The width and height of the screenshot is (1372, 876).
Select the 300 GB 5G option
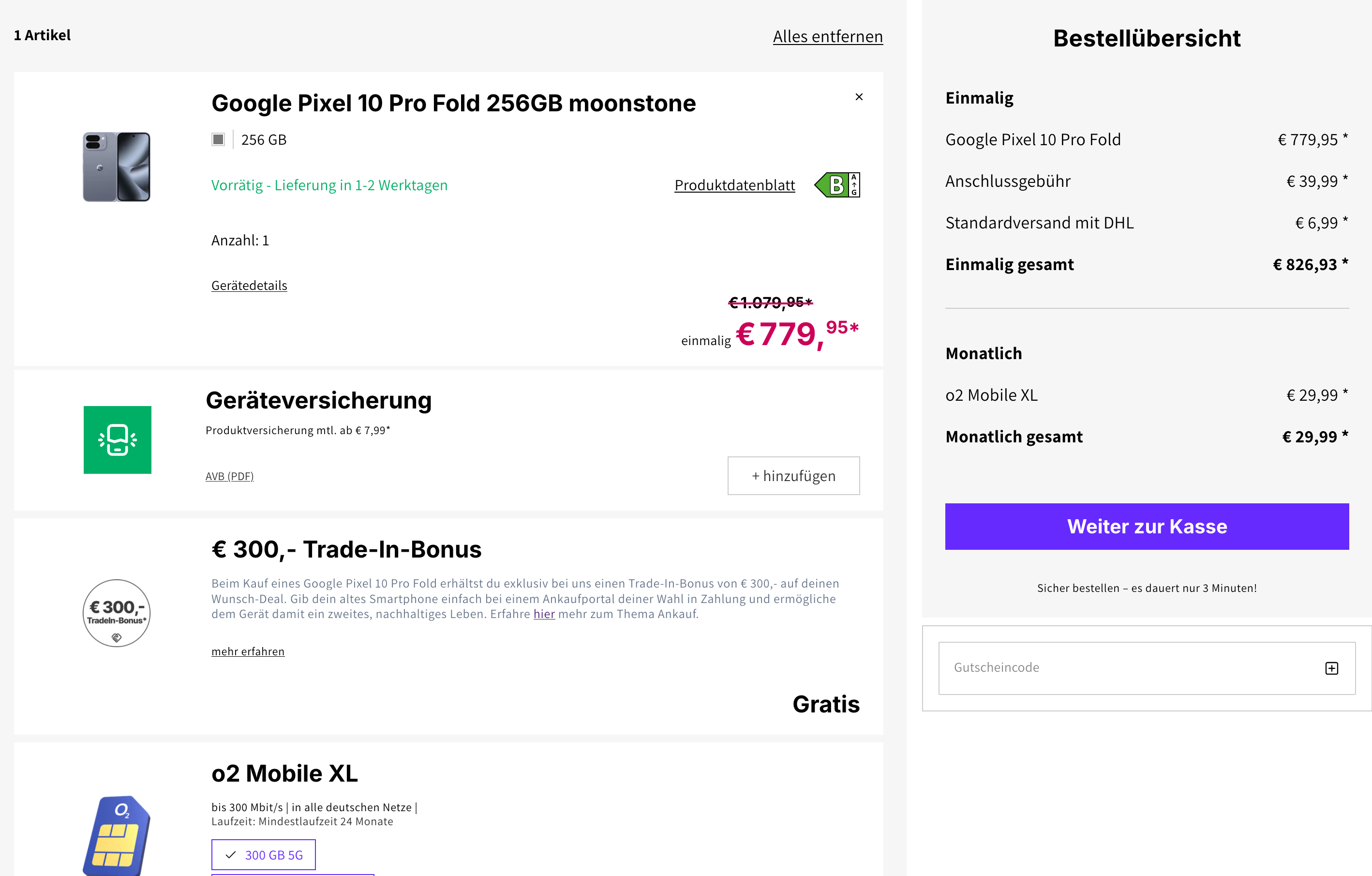[263, 854]
